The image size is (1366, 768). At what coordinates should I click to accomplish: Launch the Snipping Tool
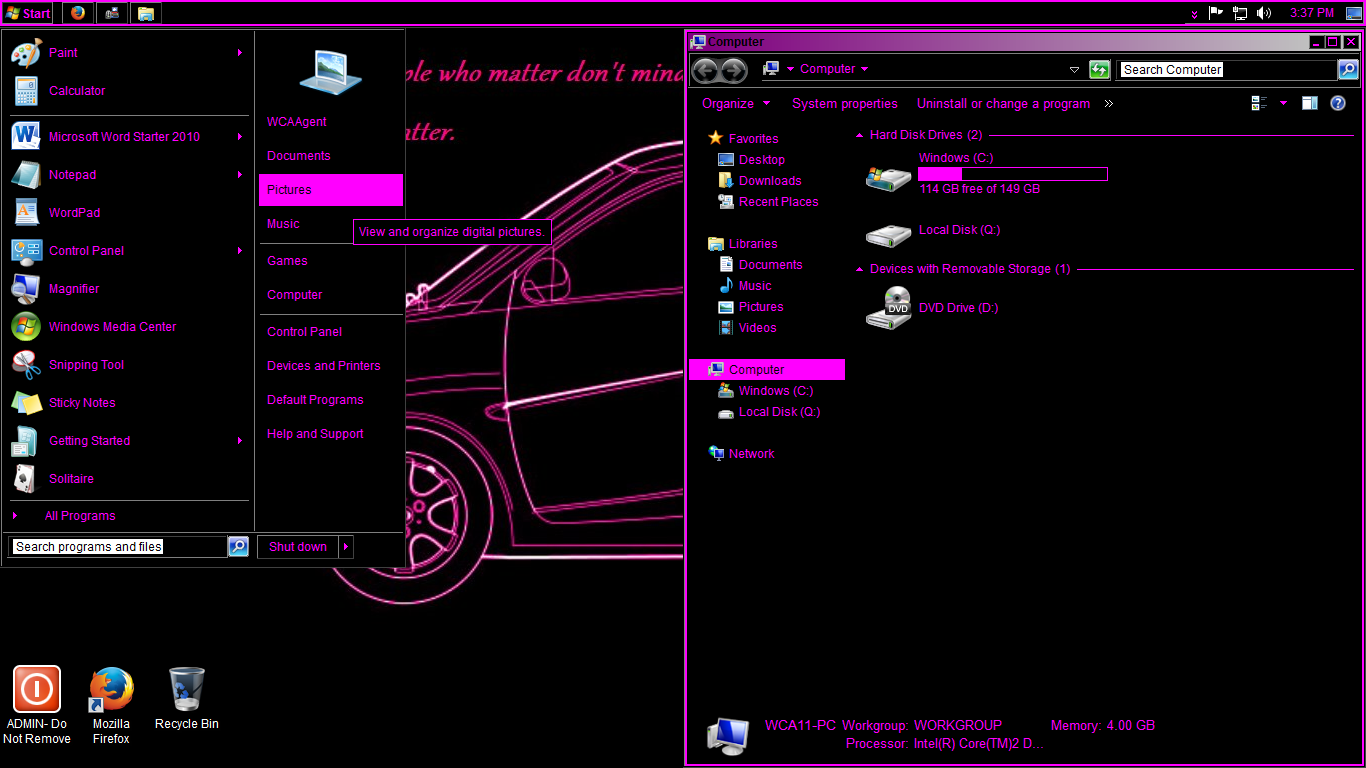(126, 365)
